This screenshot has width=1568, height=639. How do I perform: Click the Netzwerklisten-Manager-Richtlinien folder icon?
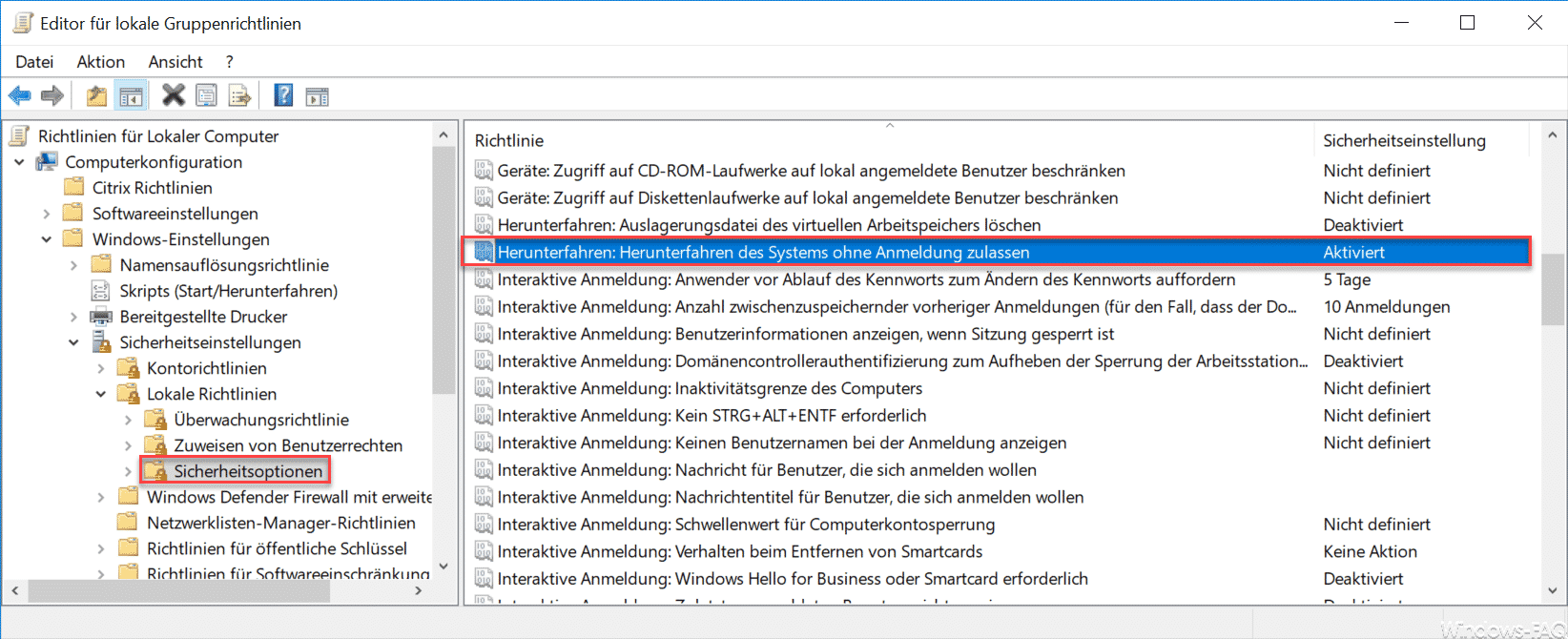point(128,523)
